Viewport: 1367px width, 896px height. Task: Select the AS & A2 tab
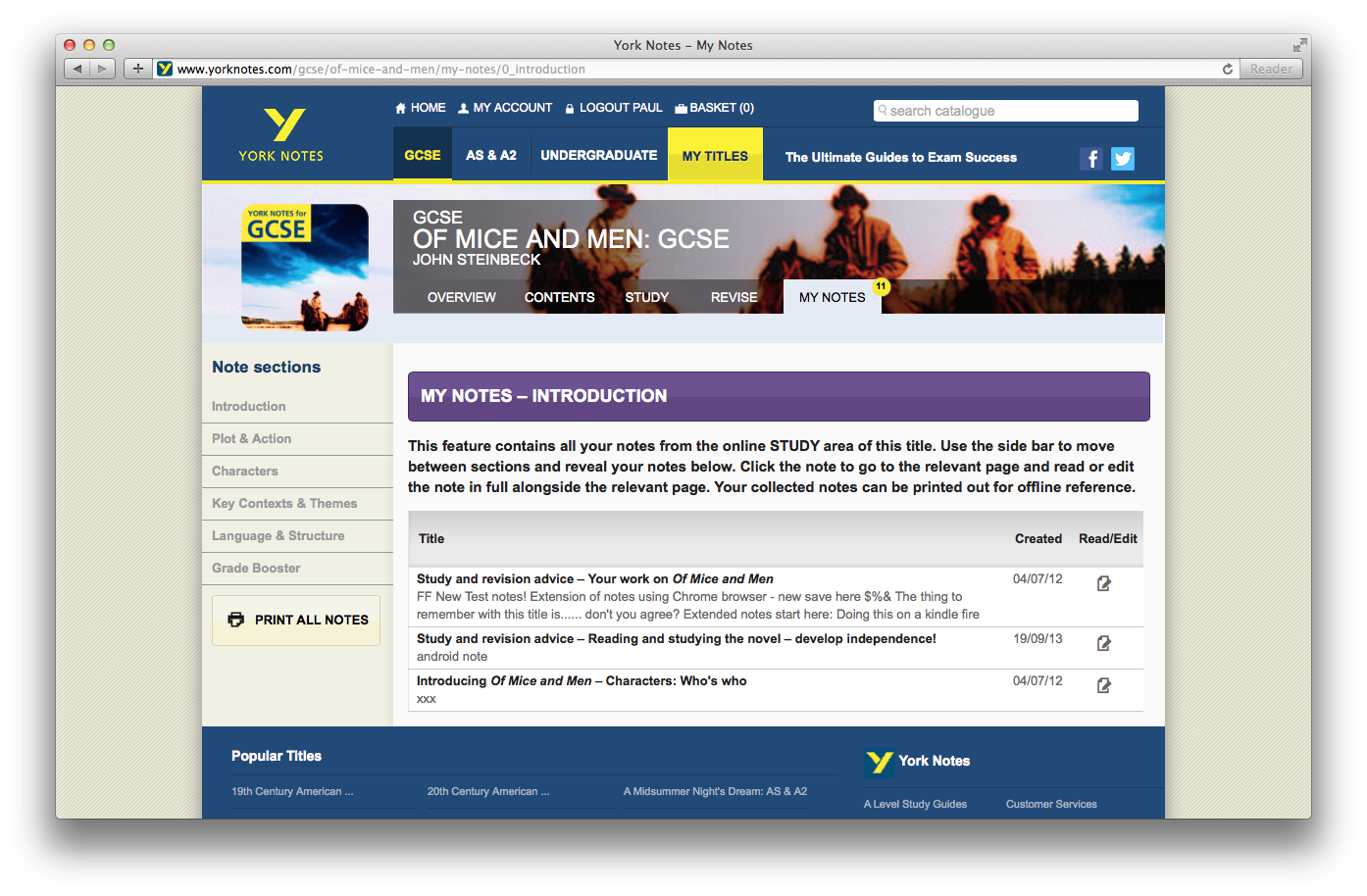click(491, 155)
